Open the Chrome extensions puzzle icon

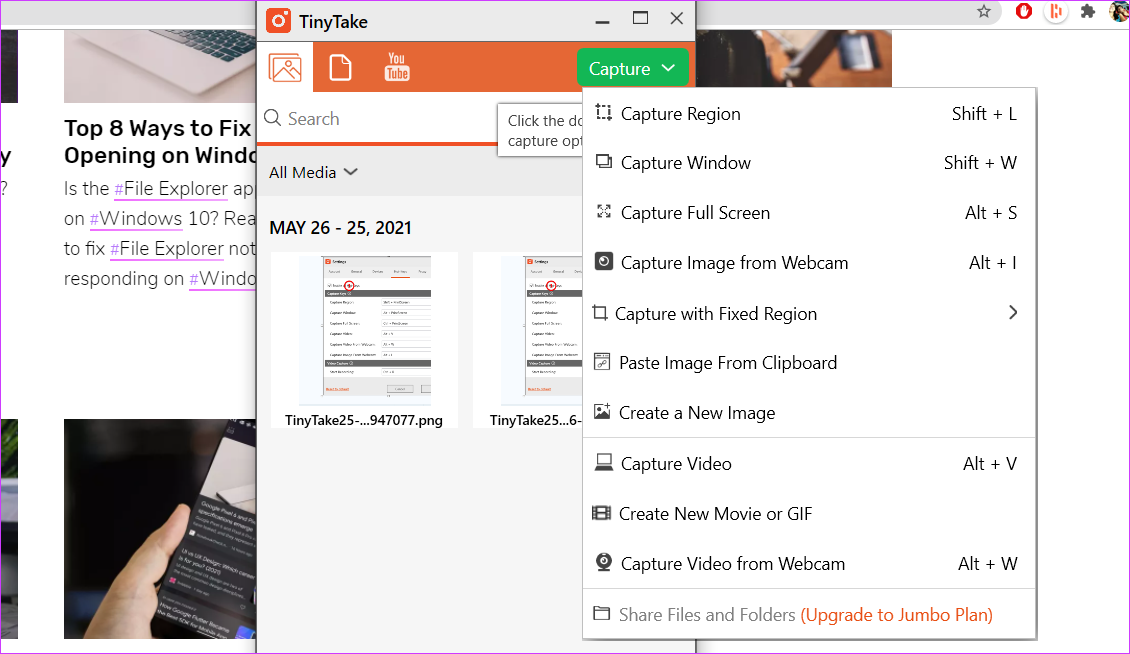click(1087, 12)
